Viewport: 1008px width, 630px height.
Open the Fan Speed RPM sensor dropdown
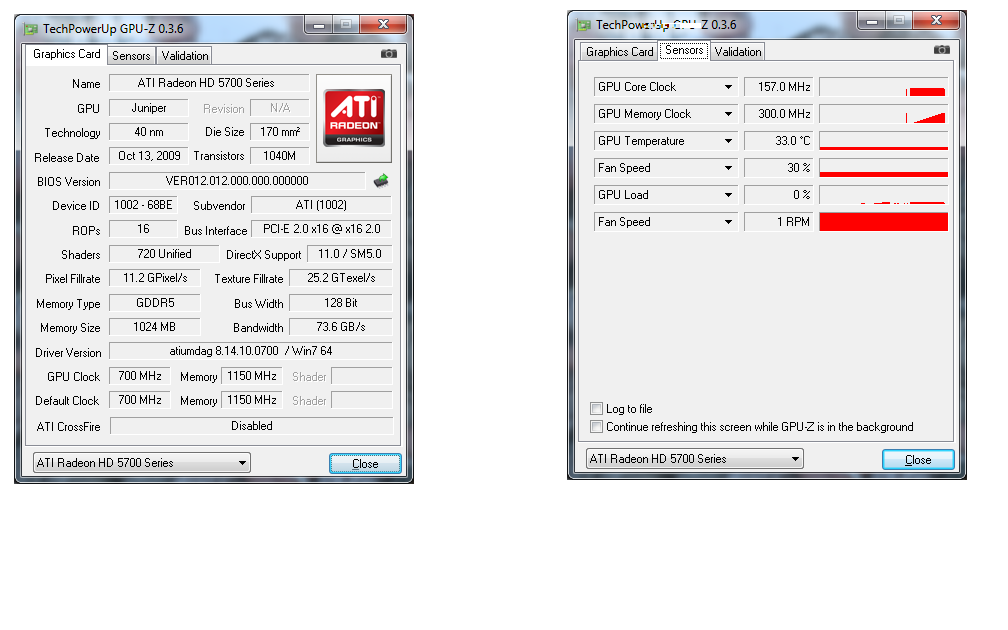click(728, 222)
